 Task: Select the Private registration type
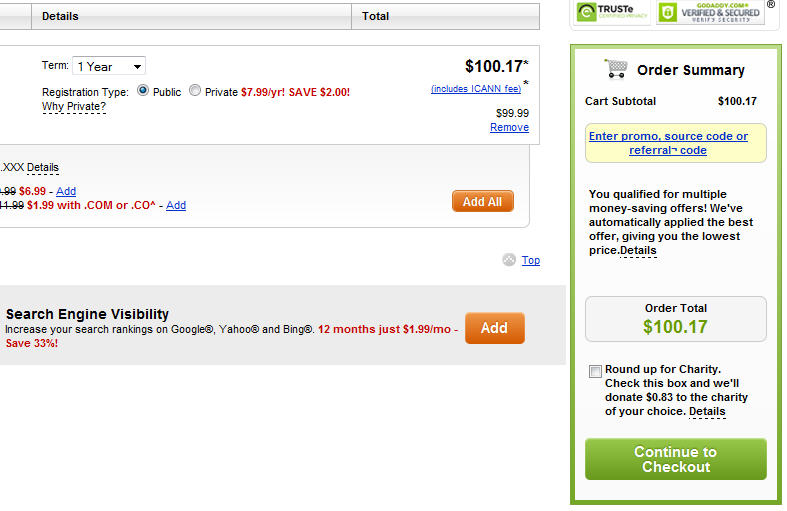pos(195,90)
